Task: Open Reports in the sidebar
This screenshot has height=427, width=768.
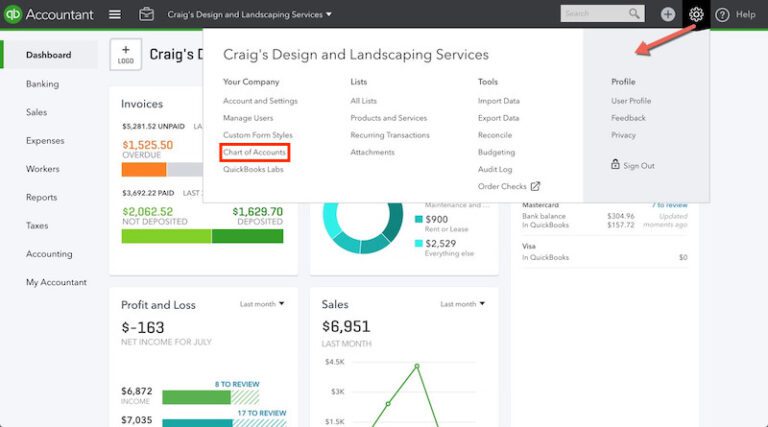Action: click(42, 197)
